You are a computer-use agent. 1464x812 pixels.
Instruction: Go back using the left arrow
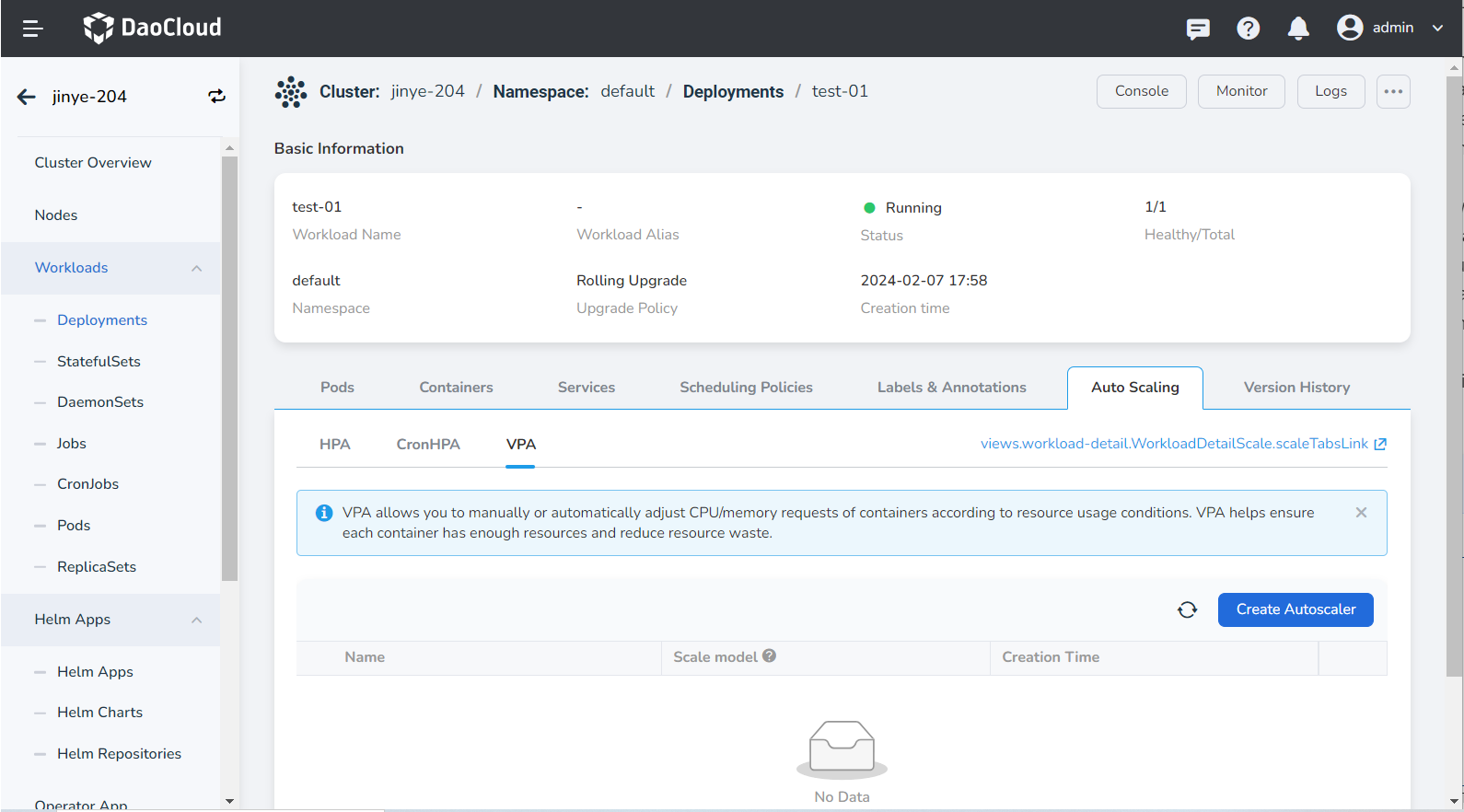click(27, 97)
